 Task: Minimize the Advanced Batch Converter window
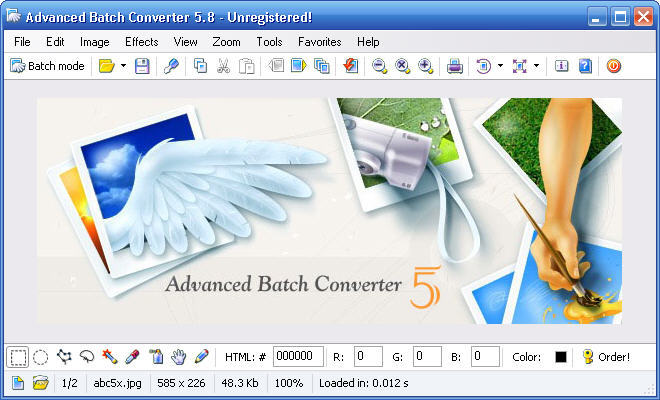[596, 17]
